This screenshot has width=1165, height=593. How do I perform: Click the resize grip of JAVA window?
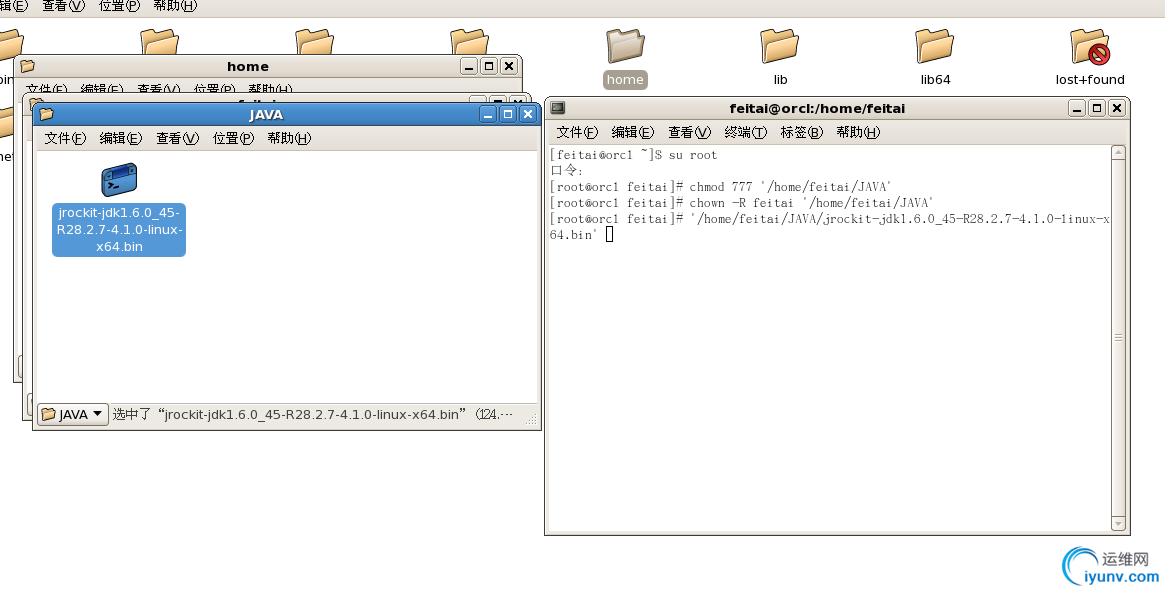531,420
